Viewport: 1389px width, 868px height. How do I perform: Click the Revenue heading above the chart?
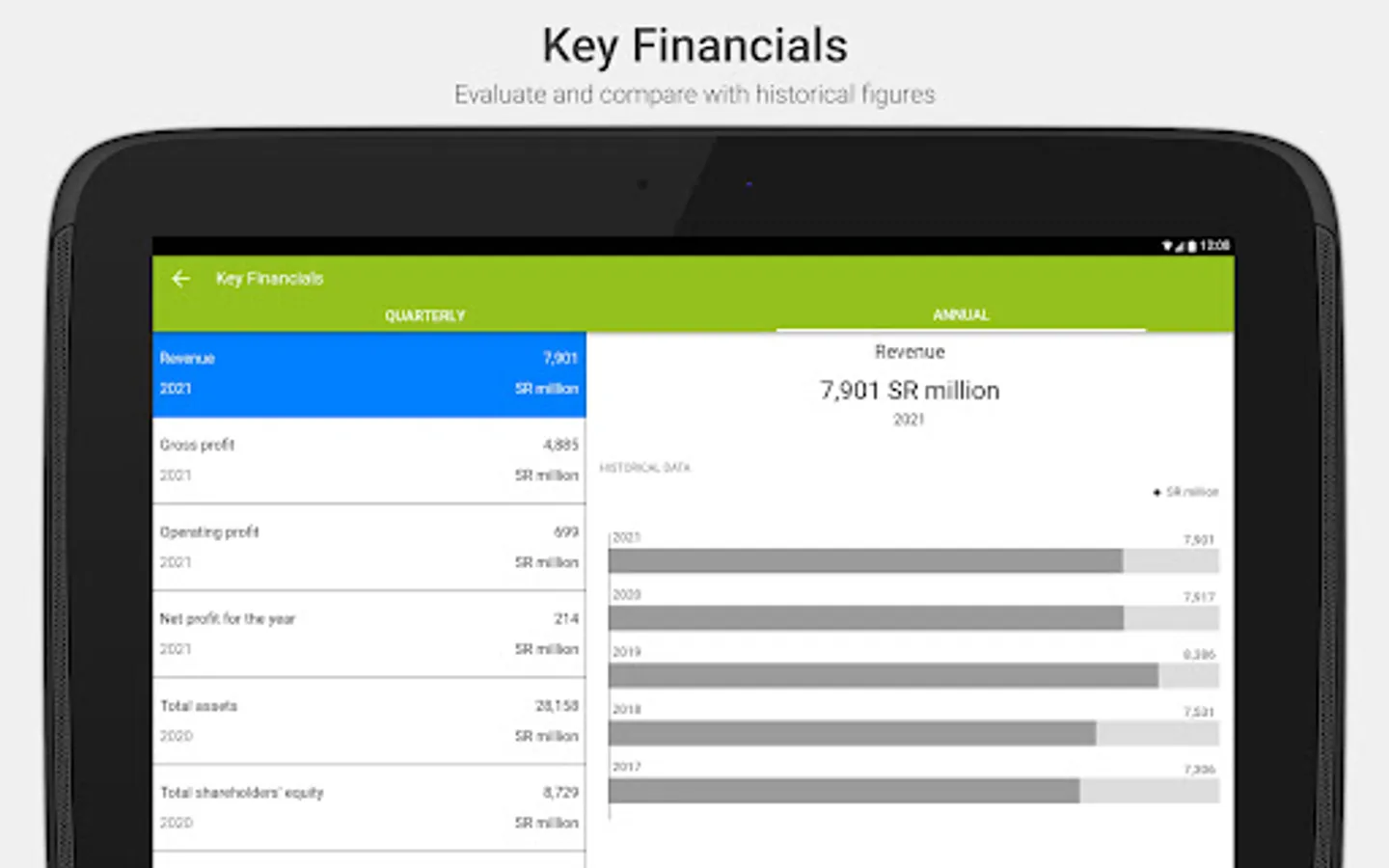click(x=910, y=352)
